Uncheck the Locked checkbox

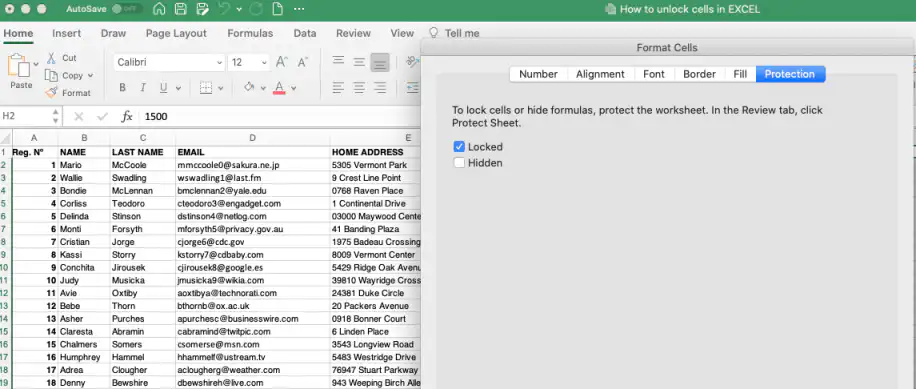pos(459,147)
